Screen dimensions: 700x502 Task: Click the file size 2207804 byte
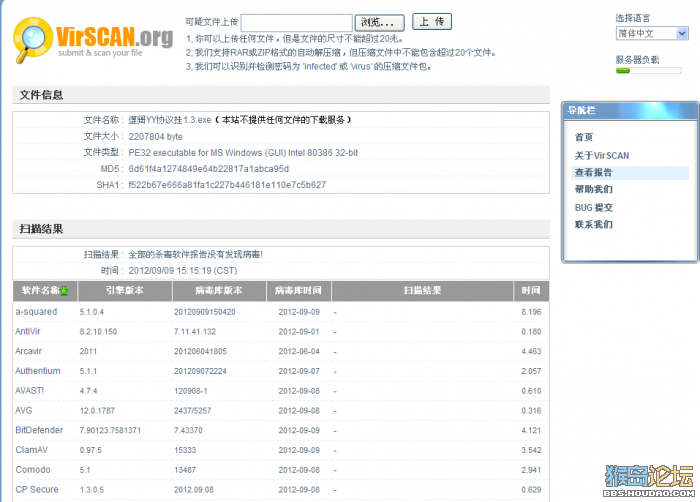155,137
